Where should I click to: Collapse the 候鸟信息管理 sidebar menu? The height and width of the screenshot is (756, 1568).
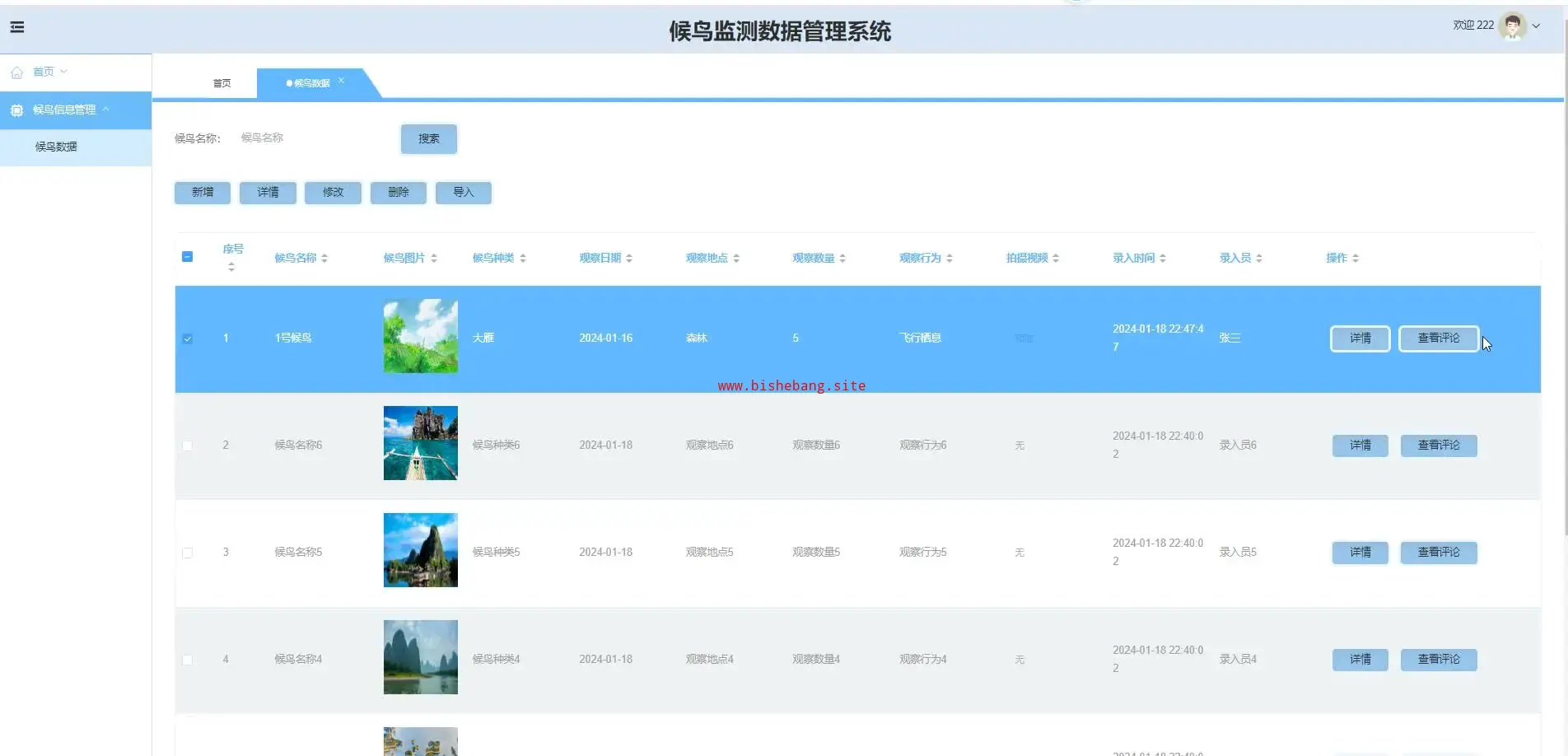point(105,110)
